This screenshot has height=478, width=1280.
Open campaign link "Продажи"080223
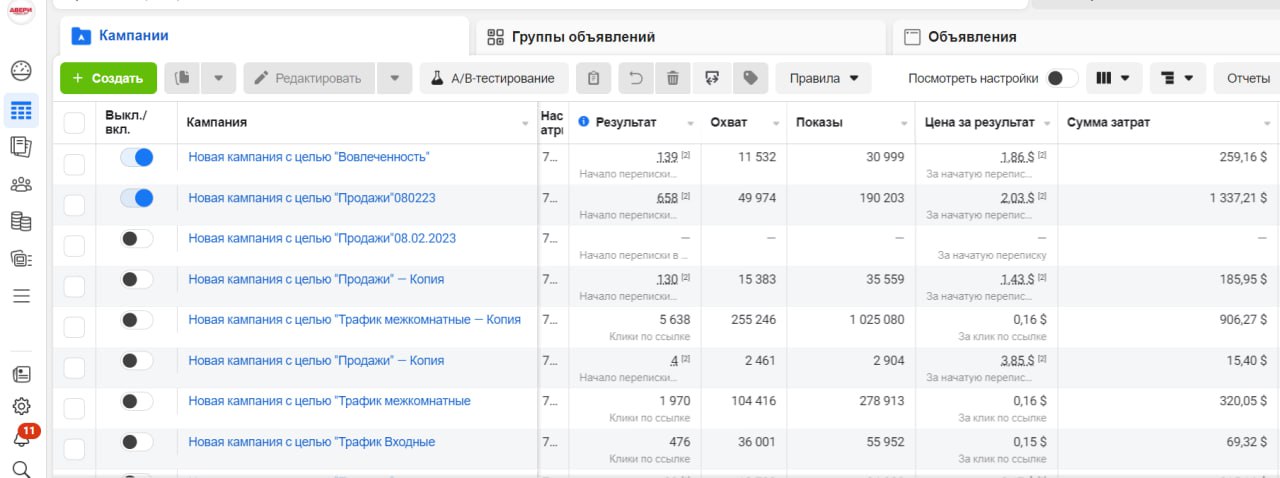tap(311, 198)
